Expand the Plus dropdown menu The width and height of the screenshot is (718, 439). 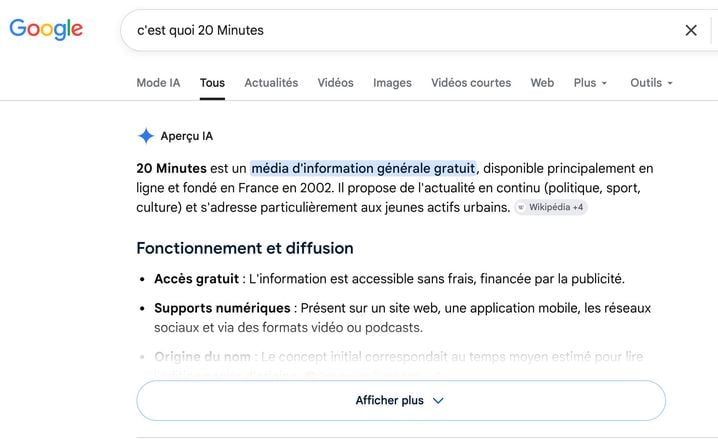pyautogui.click(x=590, y=83)
